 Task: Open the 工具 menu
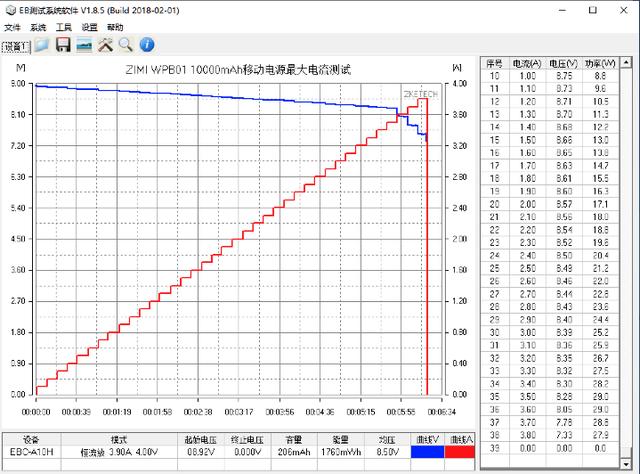[x=64, y=27]
